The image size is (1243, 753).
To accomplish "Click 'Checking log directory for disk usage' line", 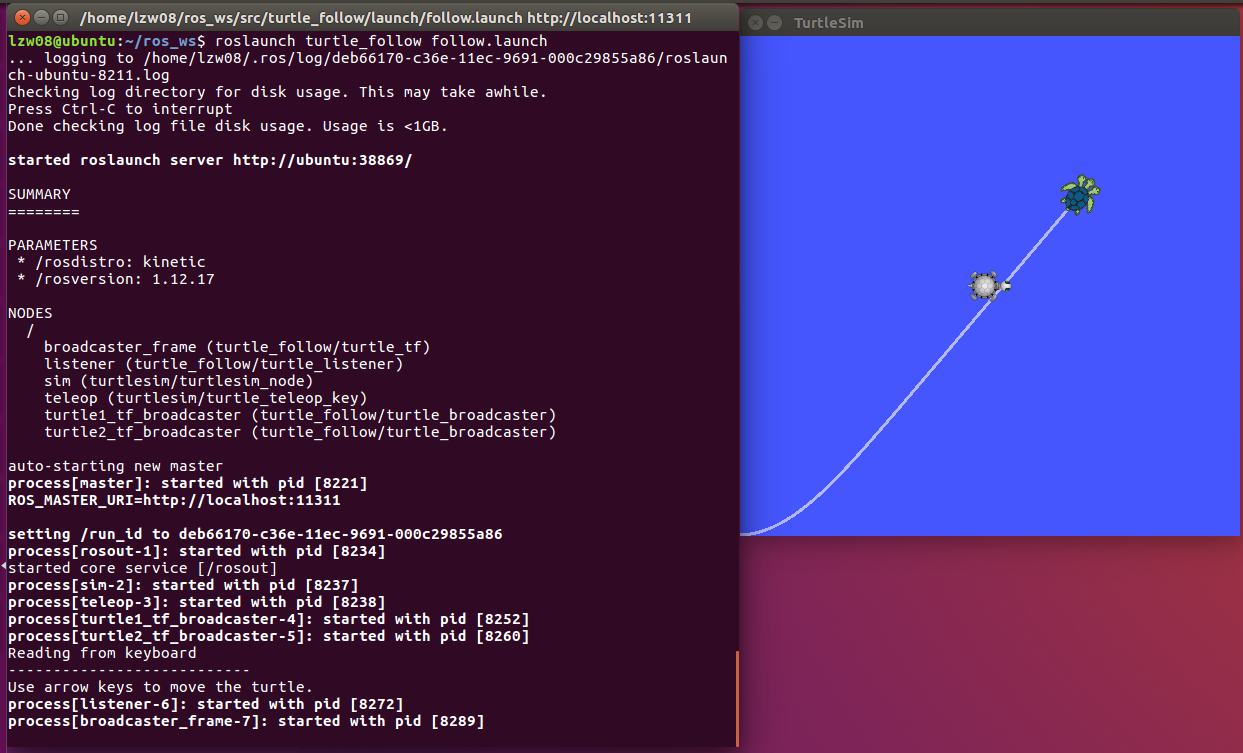I will pos(278,92).
